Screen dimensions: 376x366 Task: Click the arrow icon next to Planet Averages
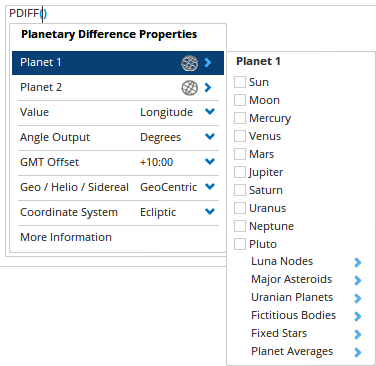point(357,352)
